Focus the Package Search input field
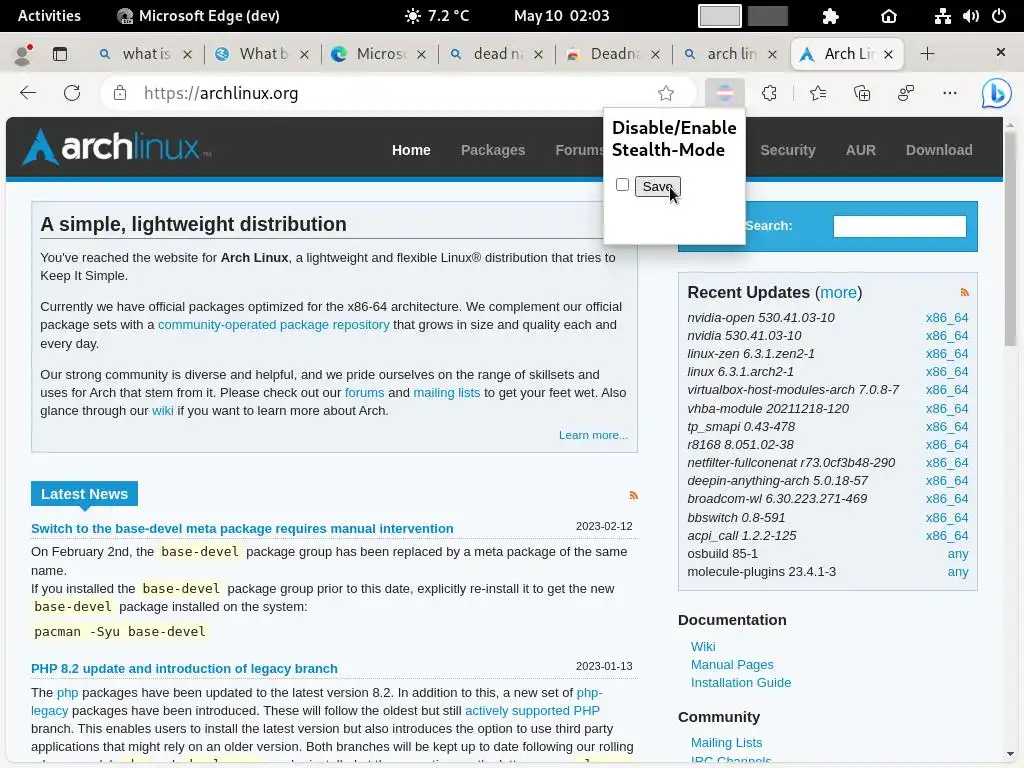1024x768 pixels. click(x=899, y=226)
